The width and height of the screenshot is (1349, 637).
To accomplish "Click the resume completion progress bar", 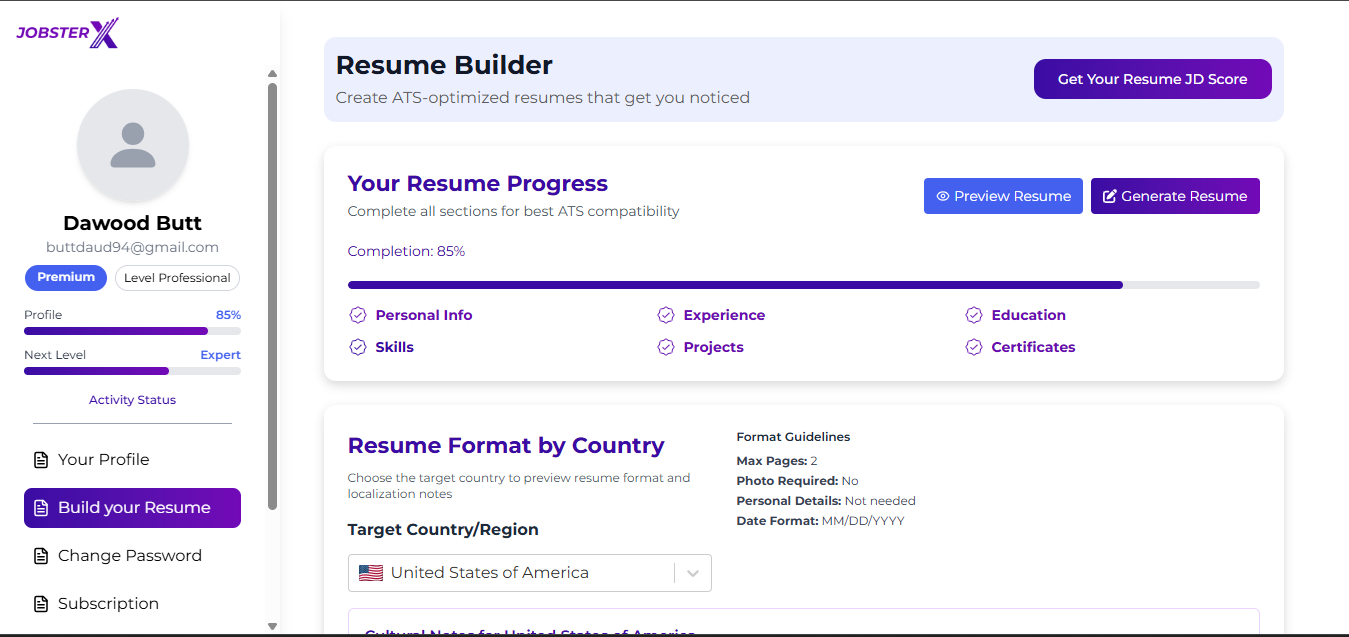I will pos(803,285).
